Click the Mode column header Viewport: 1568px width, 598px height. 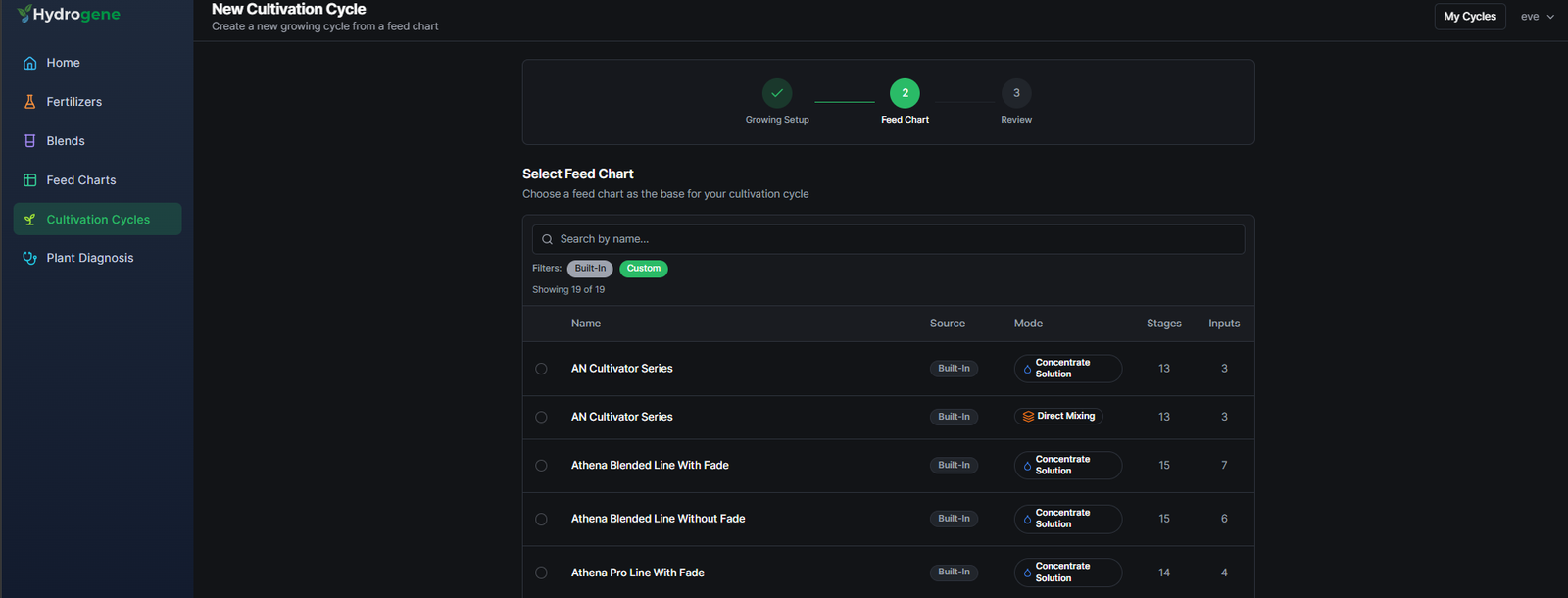(1028, 324)
